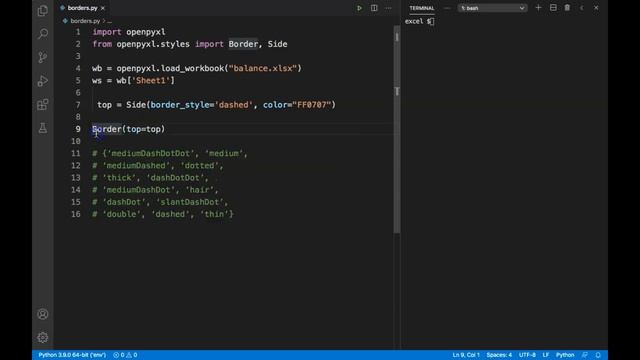Open the Explorer view in activity bar

pos(42,10)
